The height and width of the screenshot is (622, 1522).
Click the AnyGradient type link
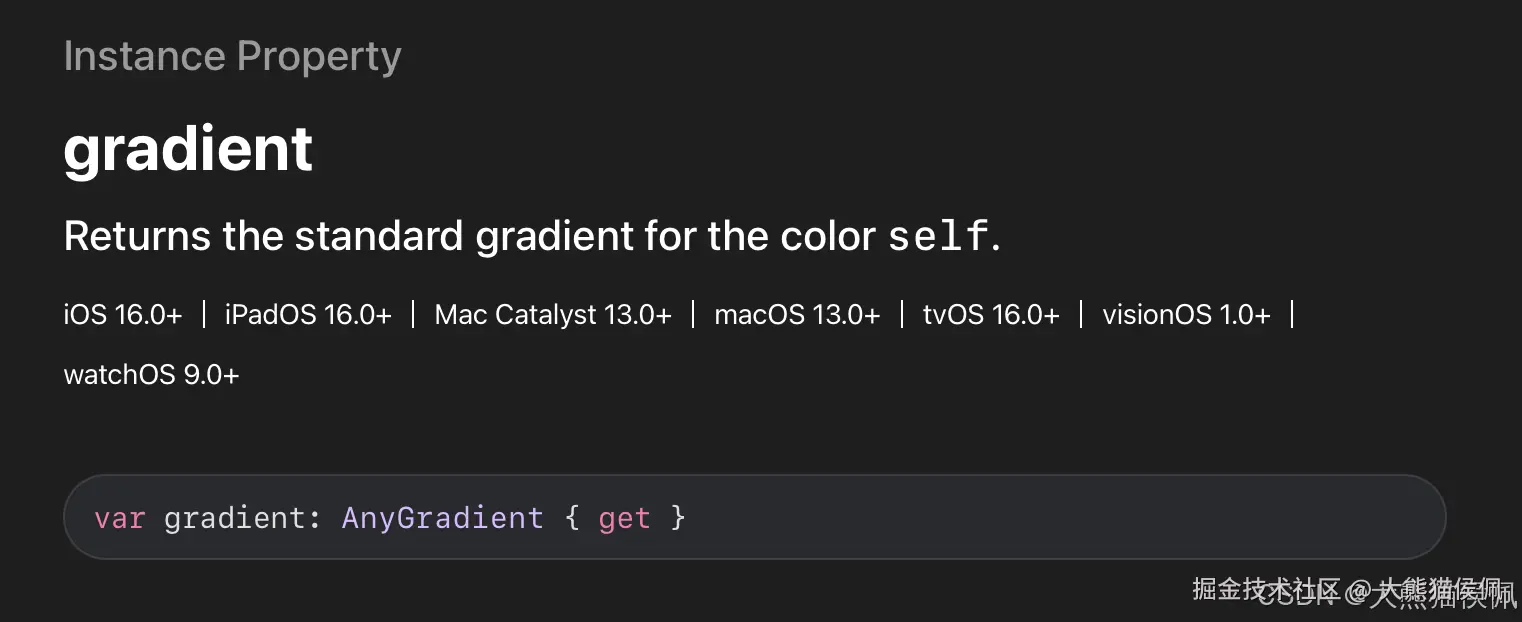(x=442, y=518)
